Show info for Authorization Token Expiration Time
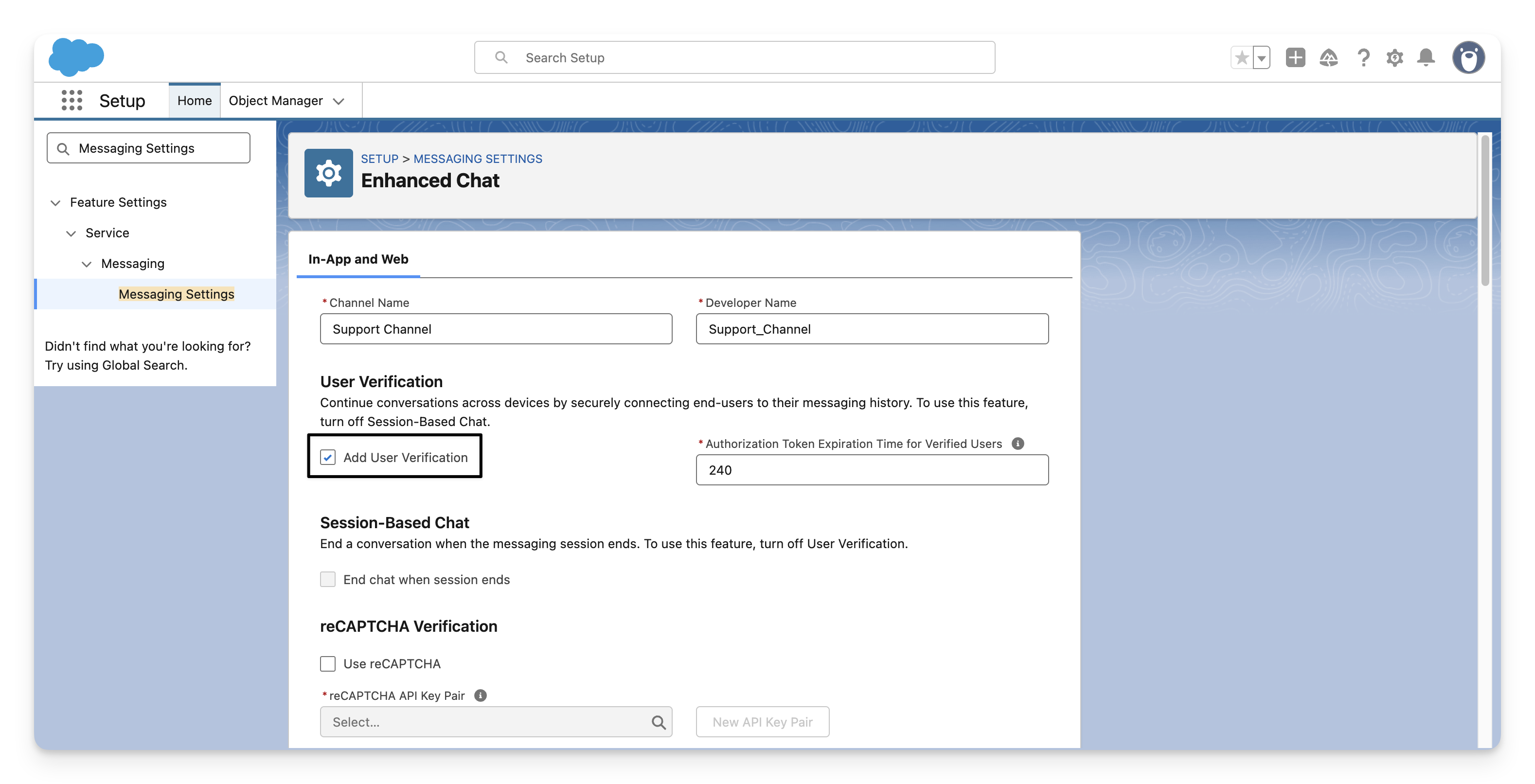 click(x=1018, y=444)
